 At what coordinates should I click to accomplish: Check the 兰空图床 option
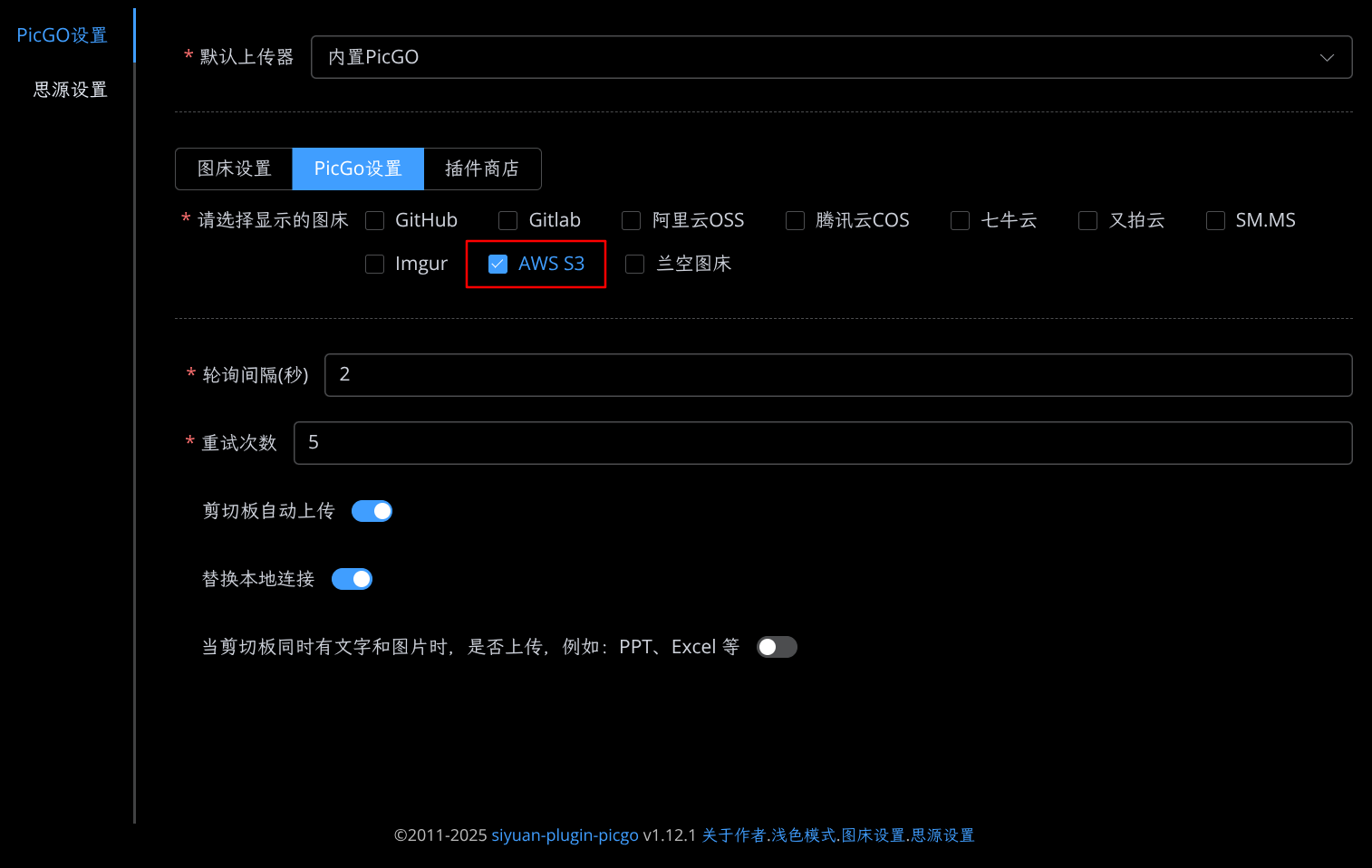635,264
